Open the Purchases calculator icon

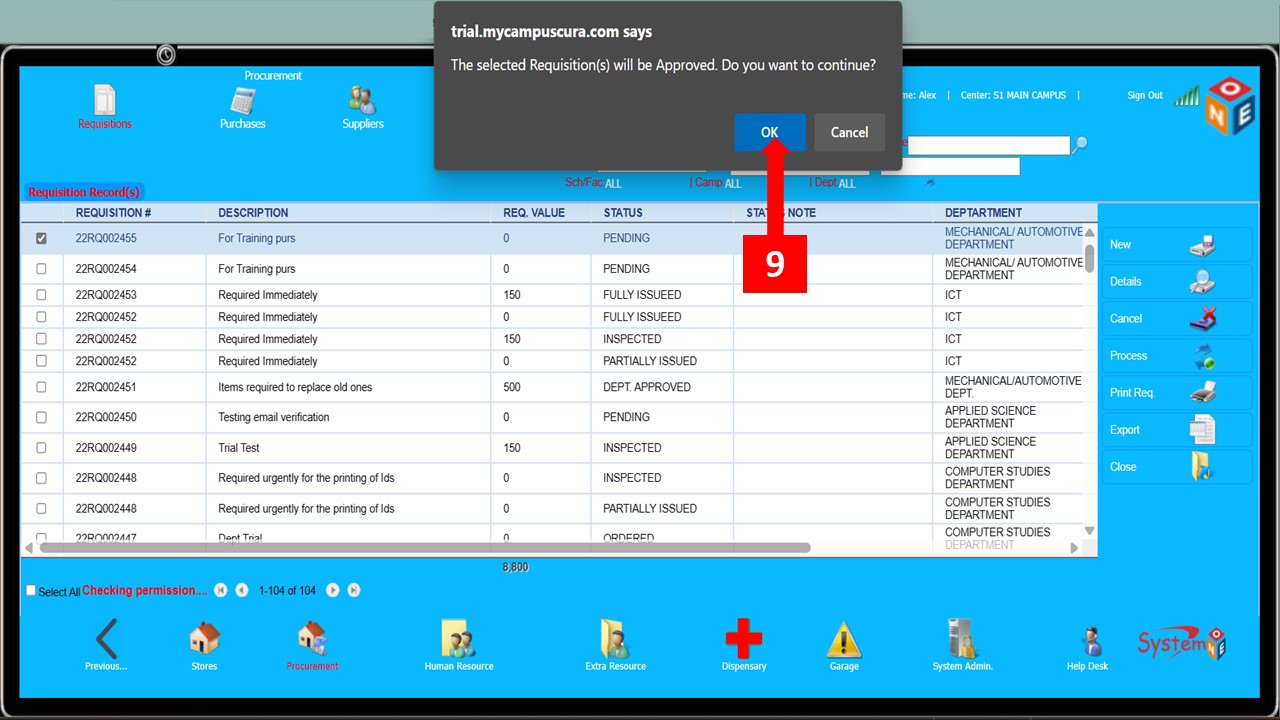click(x=243, y=103)
